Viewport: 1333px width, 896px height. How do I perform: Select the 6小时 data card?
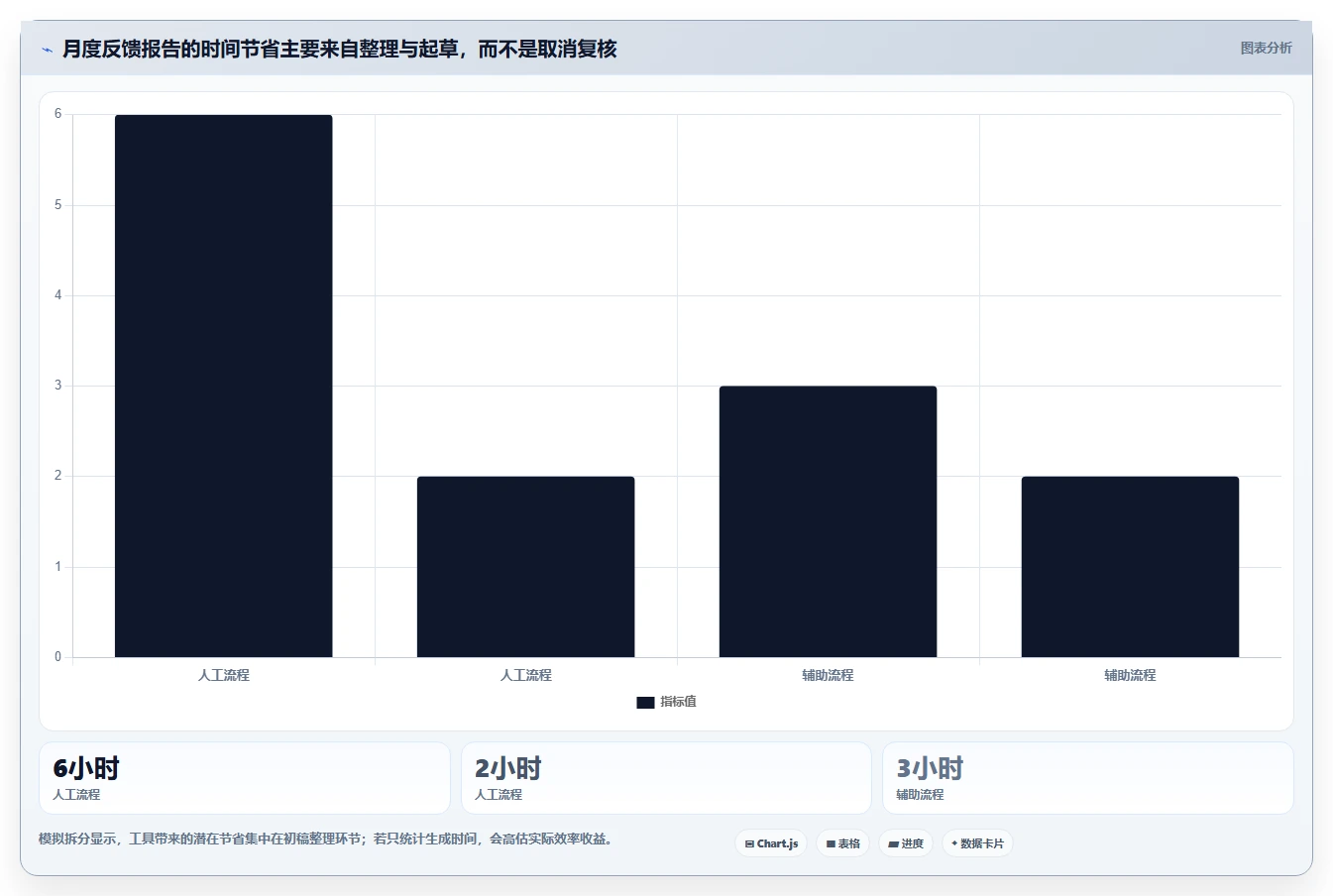tap(244, 778)
